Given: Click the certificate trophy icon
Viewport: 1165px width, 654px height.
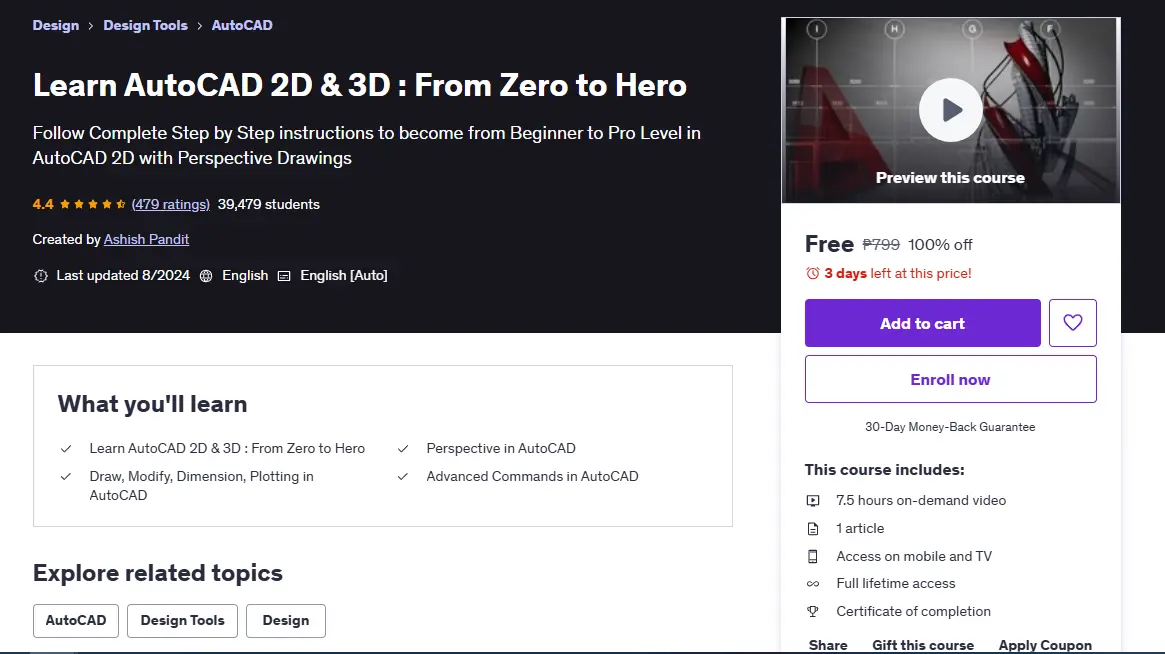Looking at the screenshot, I should (x=813, y=612).
